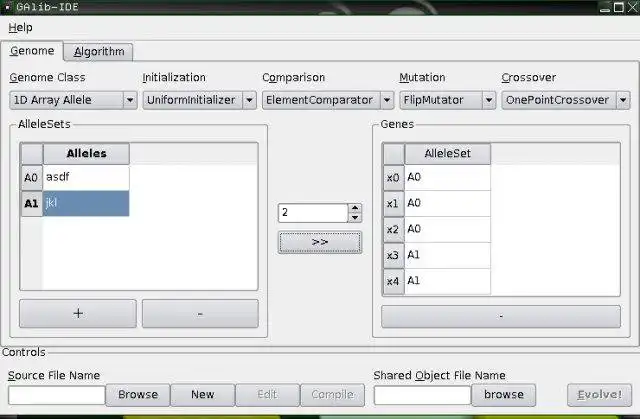Expand the Mutation FlipMutator dropdown
This screenshot has height=419, width=640.
point(447,100)
